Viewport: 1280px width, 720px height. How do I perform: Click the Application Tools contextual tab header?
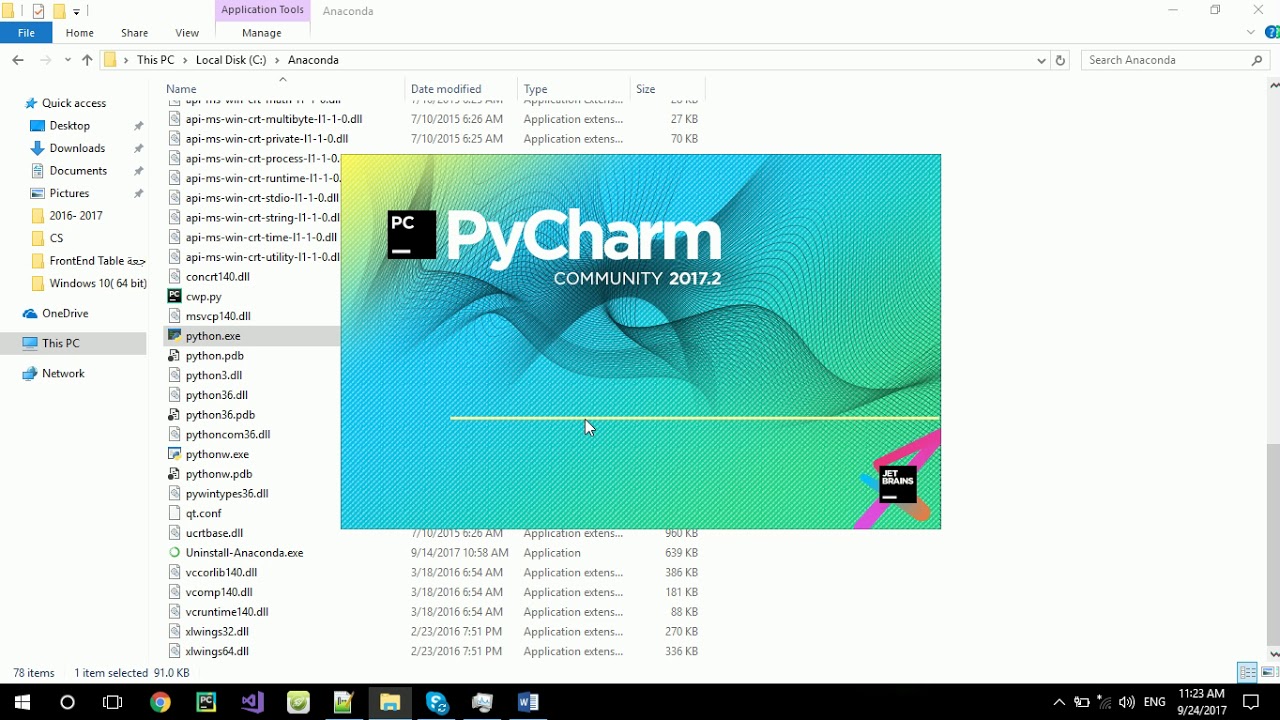262,10
